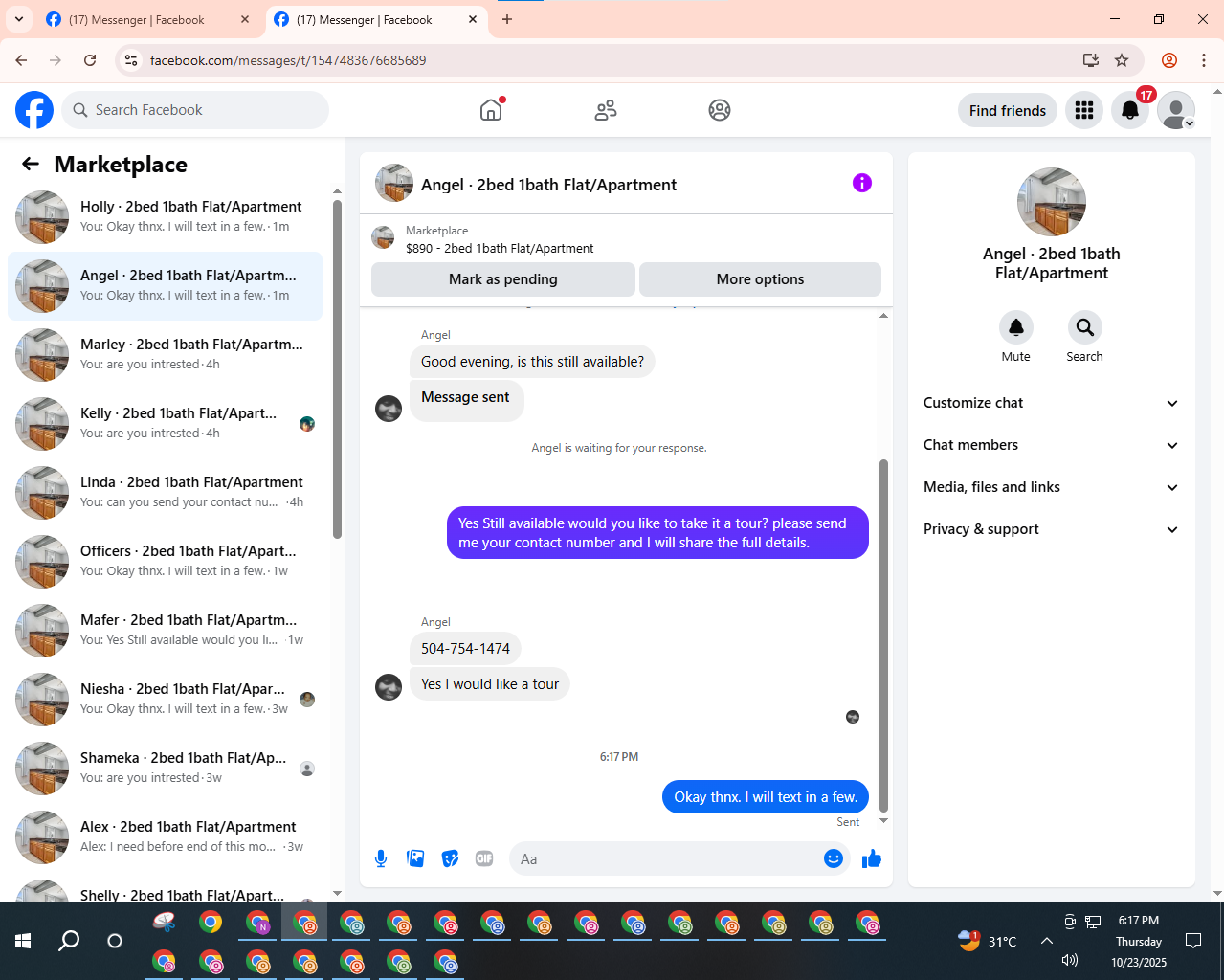Attach a photo file in message composer
Screen dimensions: 1224x980
[x=415, y=858]
